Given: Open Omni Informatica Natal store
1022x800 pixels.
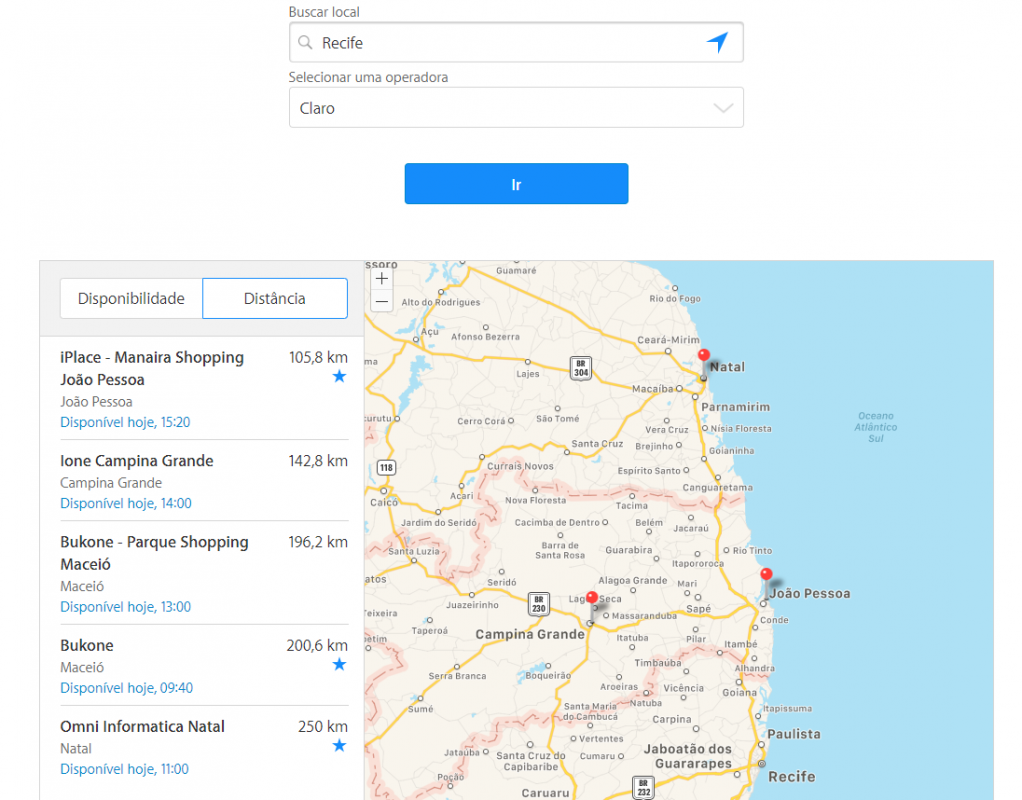Looking at the screenshot, I should tap(142, 726).
